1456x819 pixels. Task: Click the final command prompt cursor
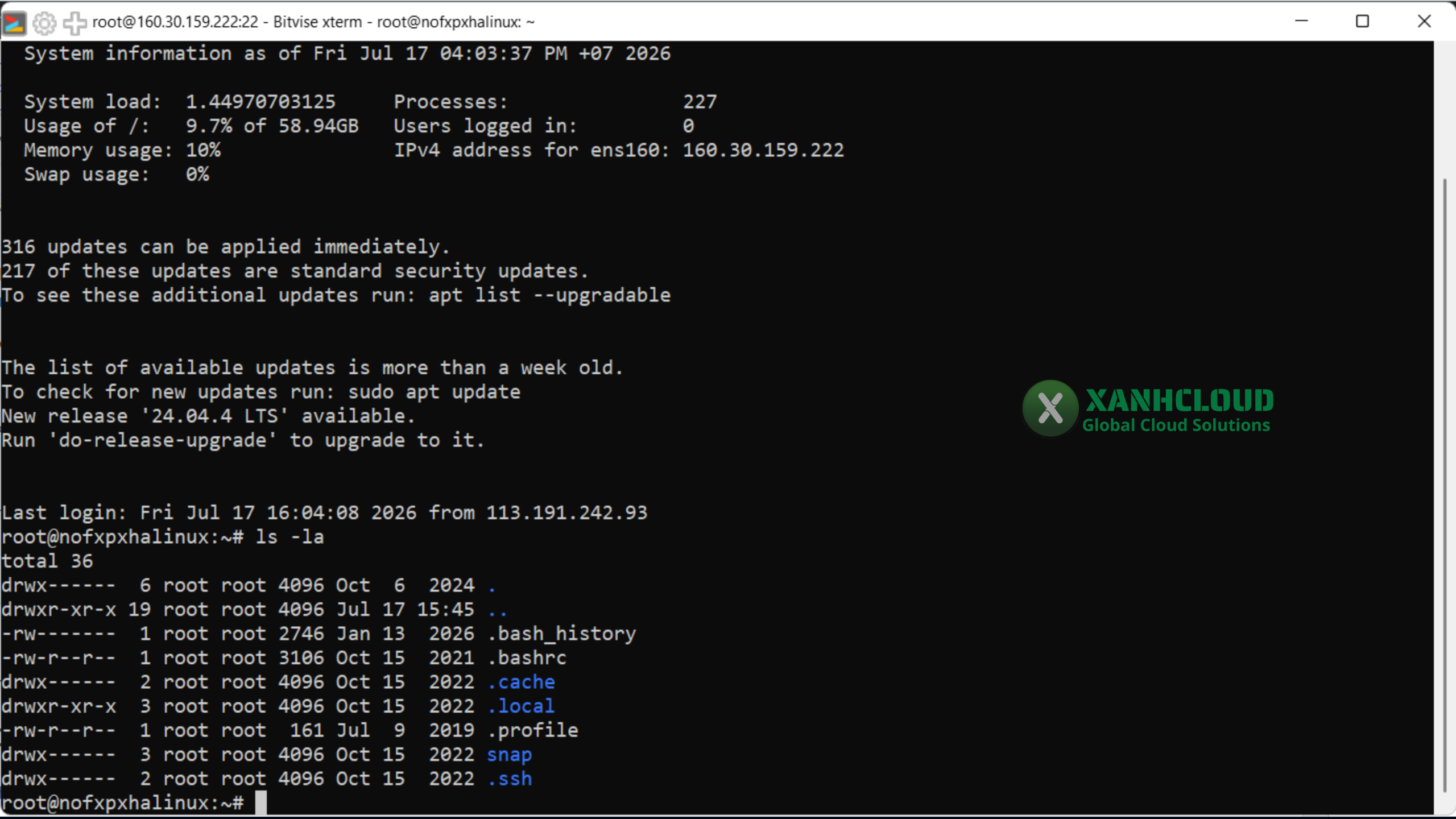[x=261, y=803]
